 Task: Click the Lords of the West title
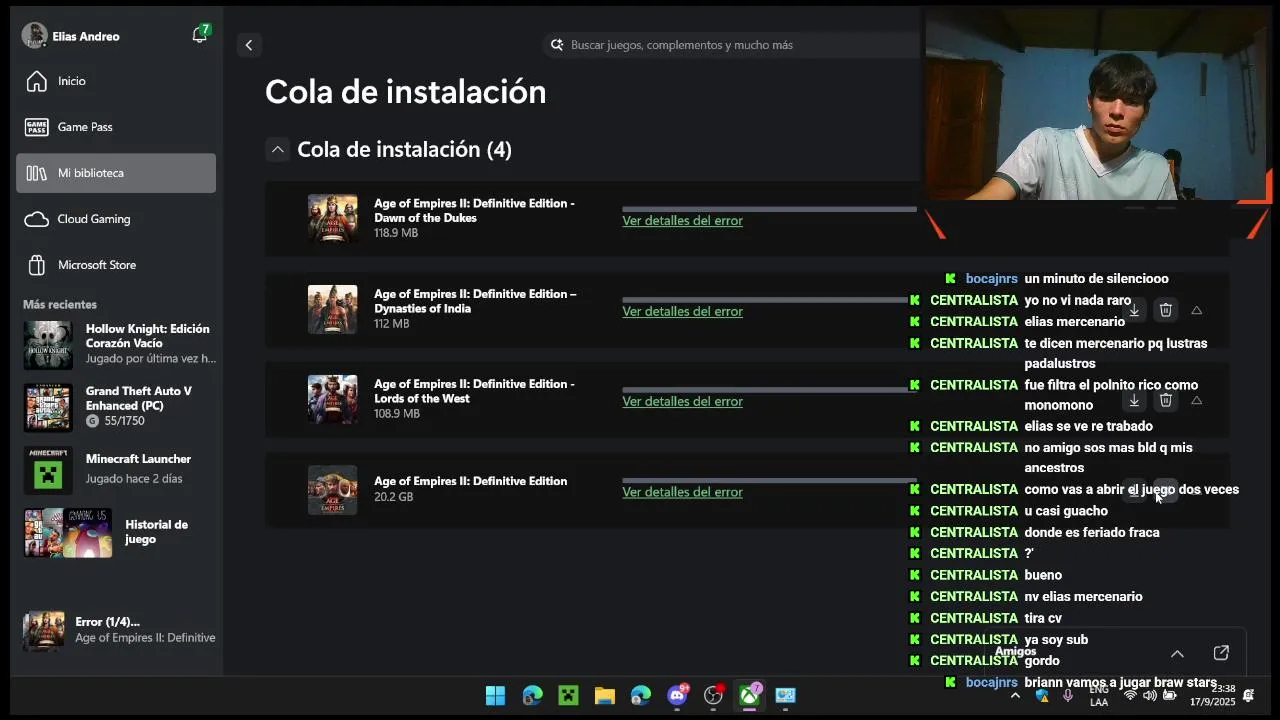coord(474,391)
